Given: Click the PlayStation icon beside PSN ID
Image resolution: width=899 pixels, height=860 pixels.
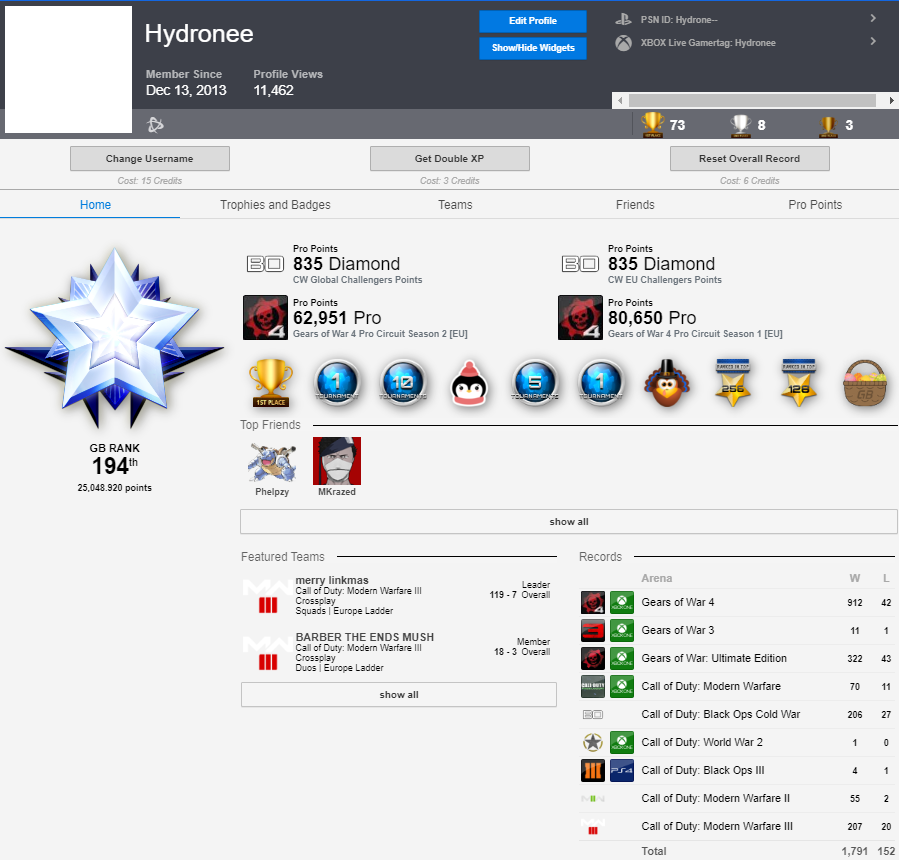Looking at the screenshot, I should (x=623, y=19).
